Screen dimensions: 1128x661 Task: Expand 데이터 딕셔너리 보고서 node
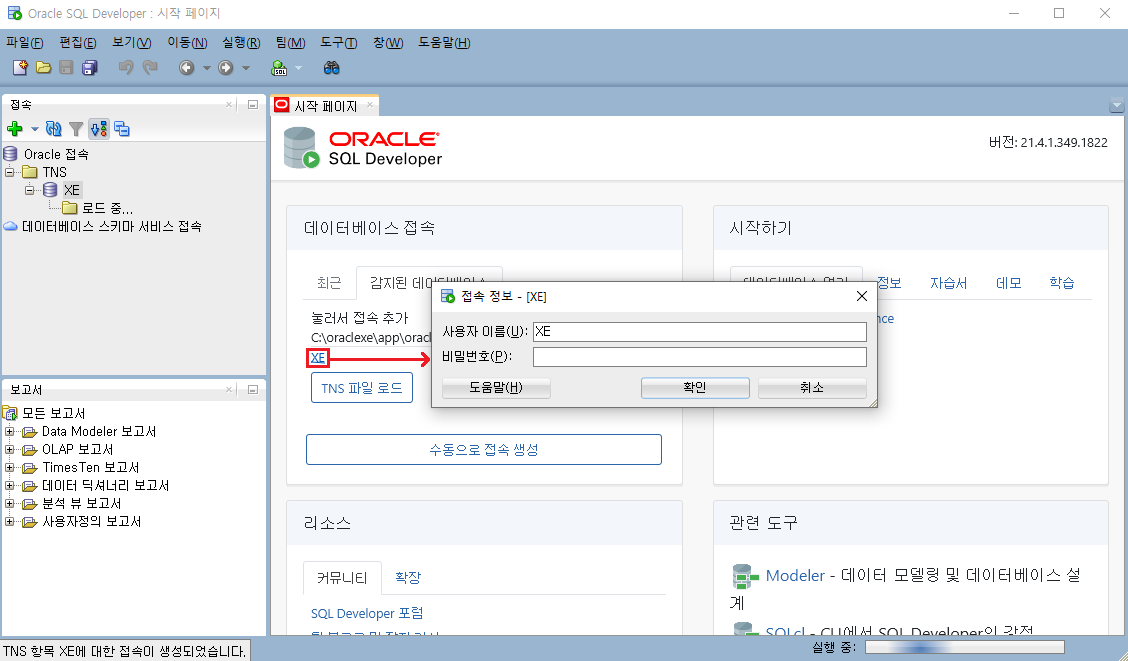coord(9,486)
